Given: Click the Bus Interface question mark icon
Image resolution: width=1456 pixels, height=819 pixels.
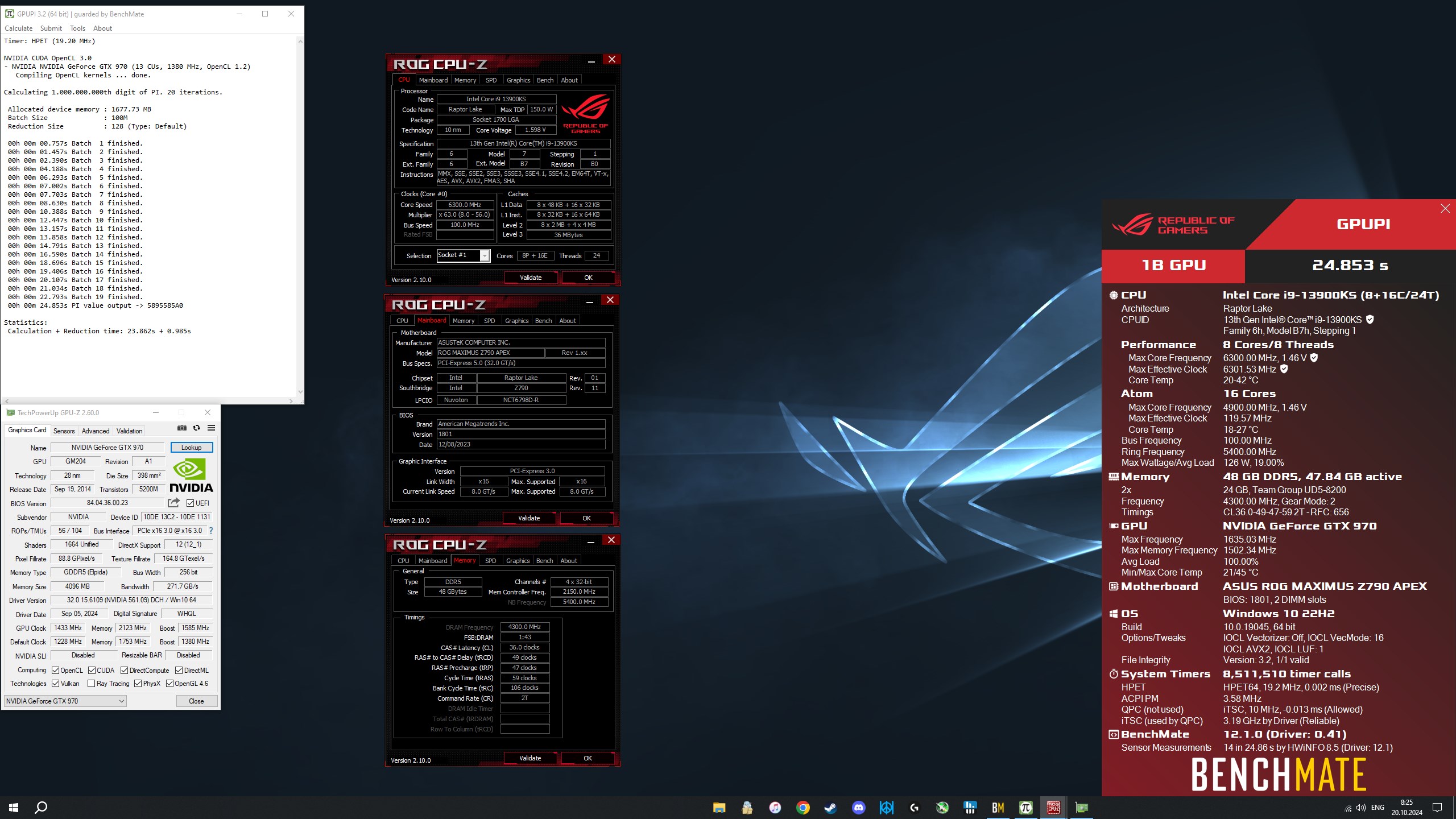Looking at the screenshot, I should [x=211, y=531].
